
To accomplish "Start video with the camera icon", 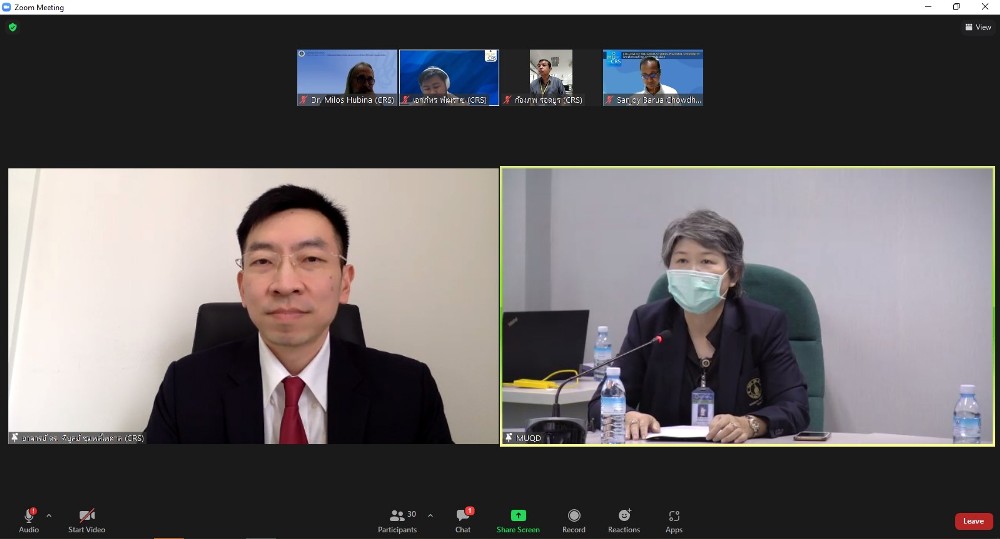I will coord(86,516).
